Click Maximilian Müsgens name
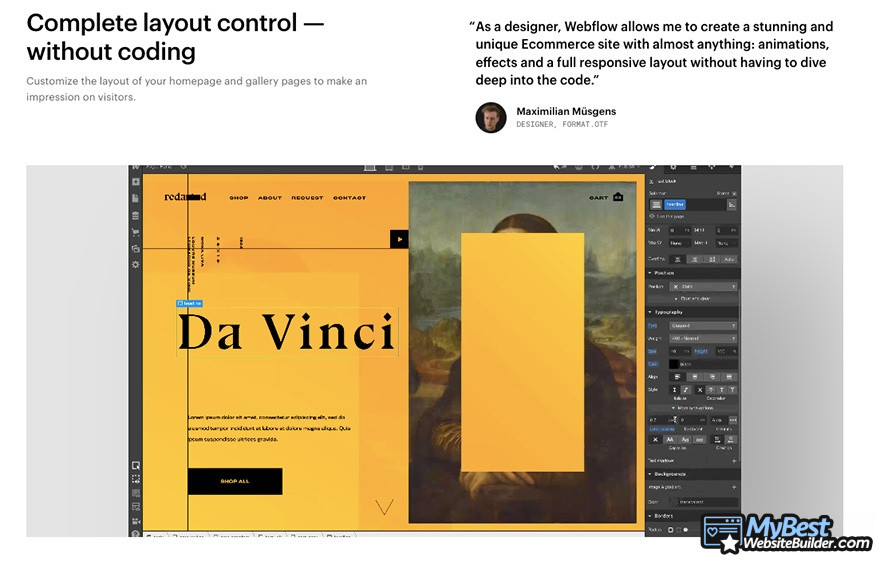This screenshot has height=561, width=880. 566,111
